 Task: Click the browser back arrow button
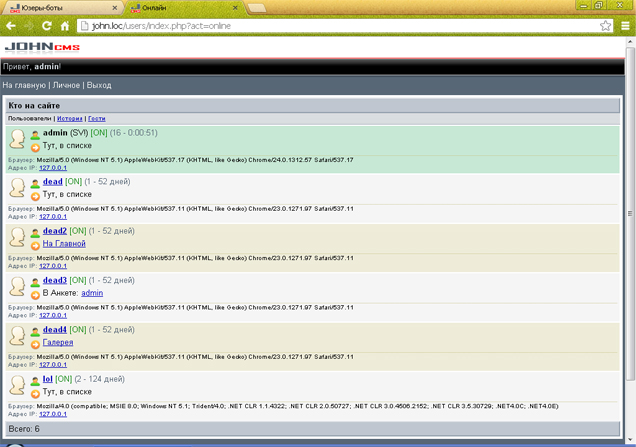pyautogui.click(x=12, y=26)
